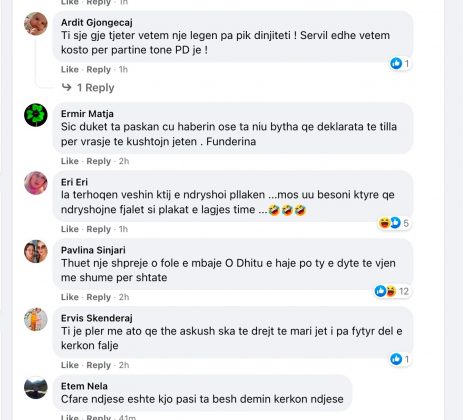View 12 reactions on Pavlina Sinjari's comment
Image resolution: width=463 pixels, height=420 pixels.
[x=392, y=291]
